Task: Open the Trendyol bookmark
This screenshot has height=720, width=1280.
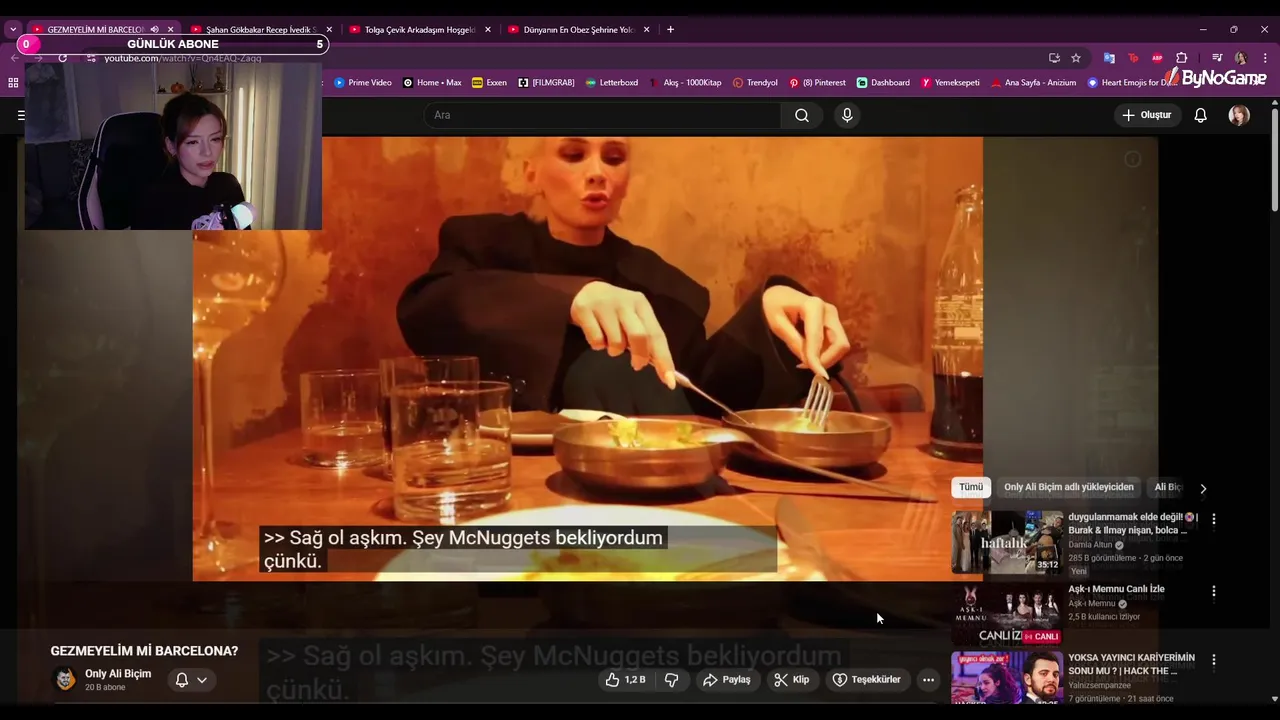Action: pos(755,83)
